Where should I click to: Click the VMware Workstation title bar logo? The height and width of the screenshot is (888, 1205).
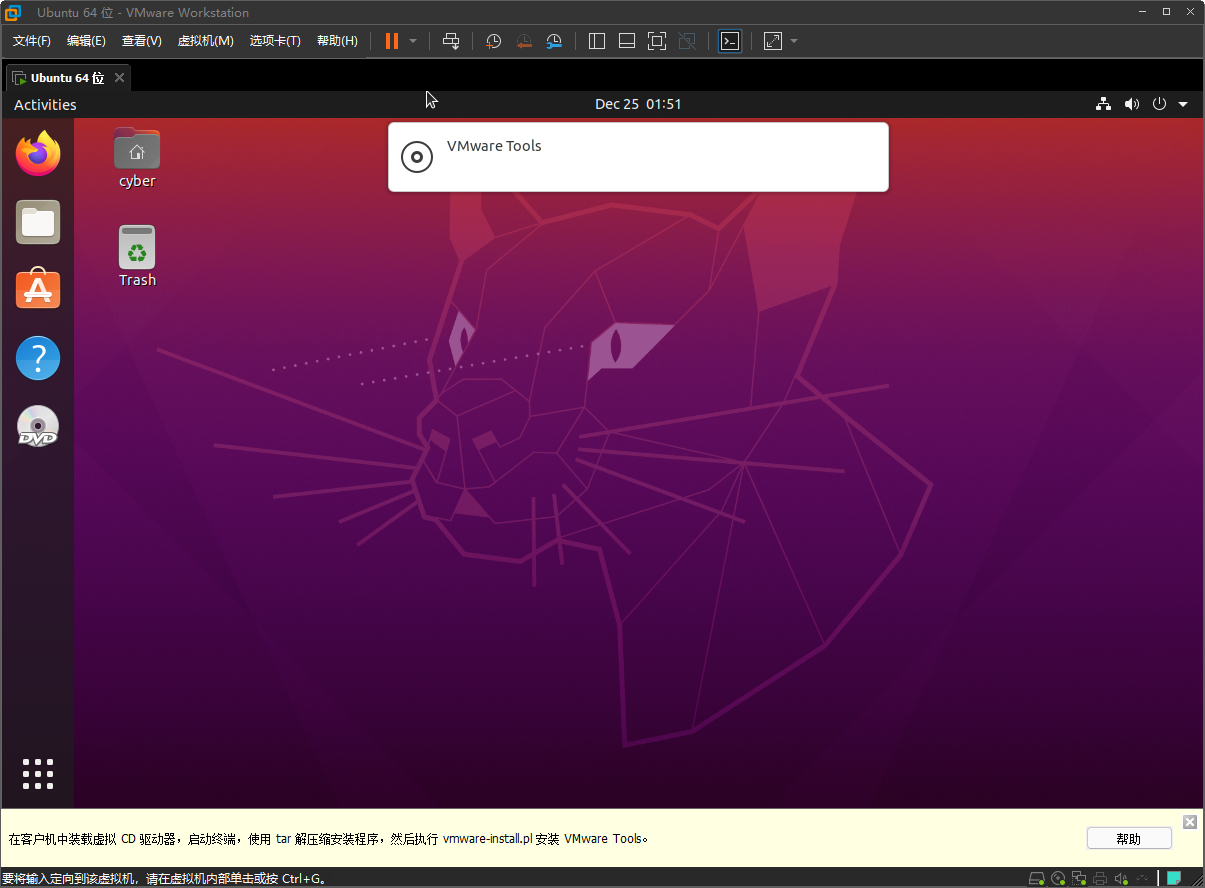coord(13,13)
